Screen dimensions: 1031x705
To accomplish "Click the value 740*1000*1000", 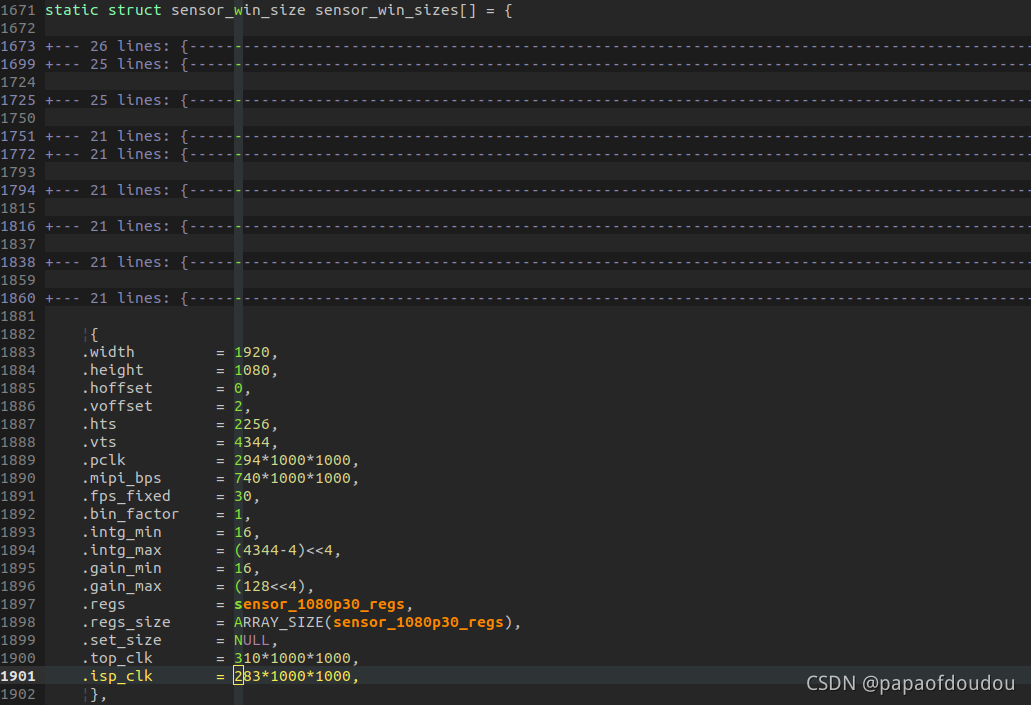I will [293, 478].
